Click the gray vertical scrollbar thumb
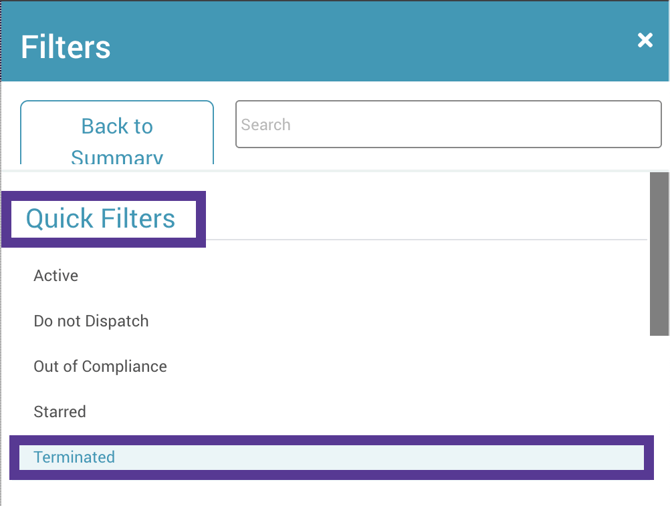The height and width of the screenshot is (506, 670). tap(659, 253)
